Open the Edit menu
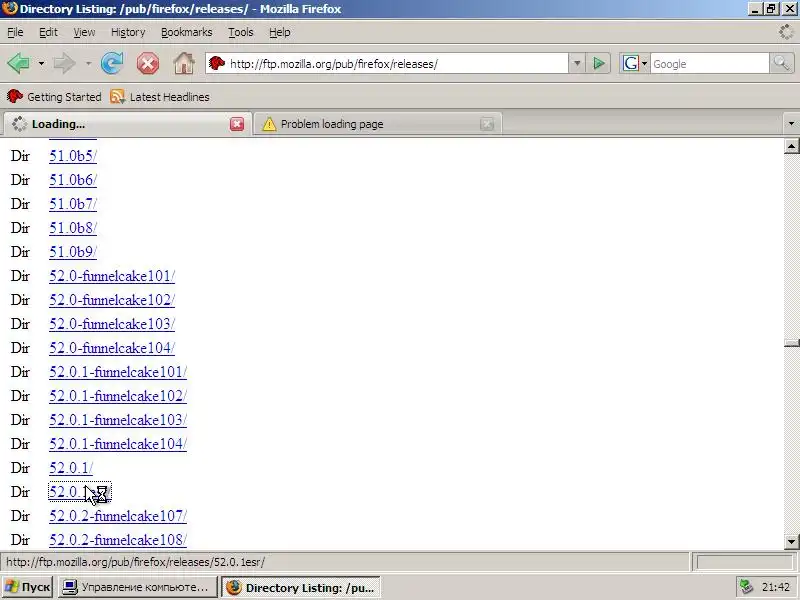 pos(48,32)
